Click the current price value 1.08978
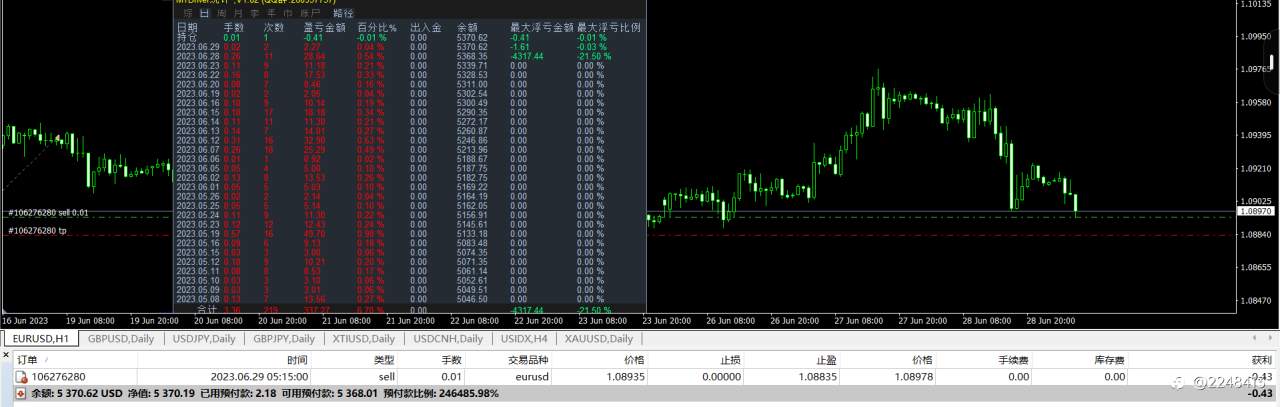1280x407 pixels. pos(913,377)
